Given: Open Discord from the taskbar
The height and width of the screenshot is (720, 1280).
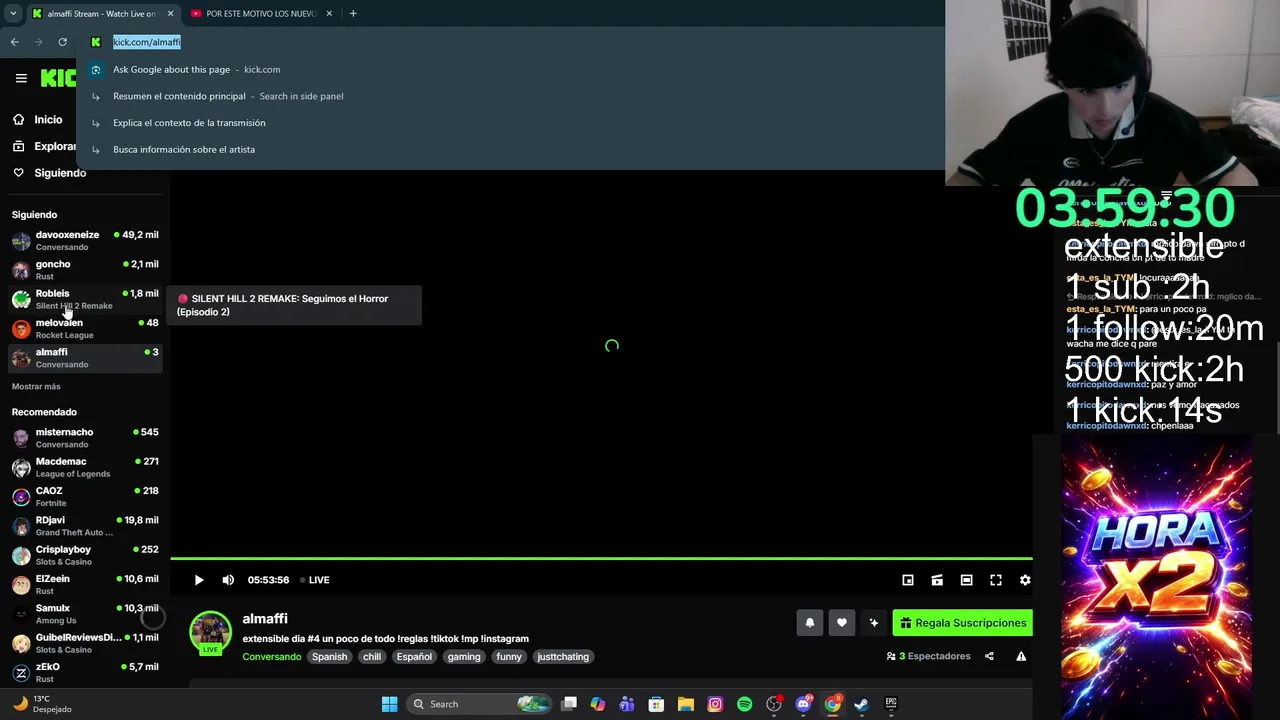Looking at the screenshot, I should tap(803, 704).
